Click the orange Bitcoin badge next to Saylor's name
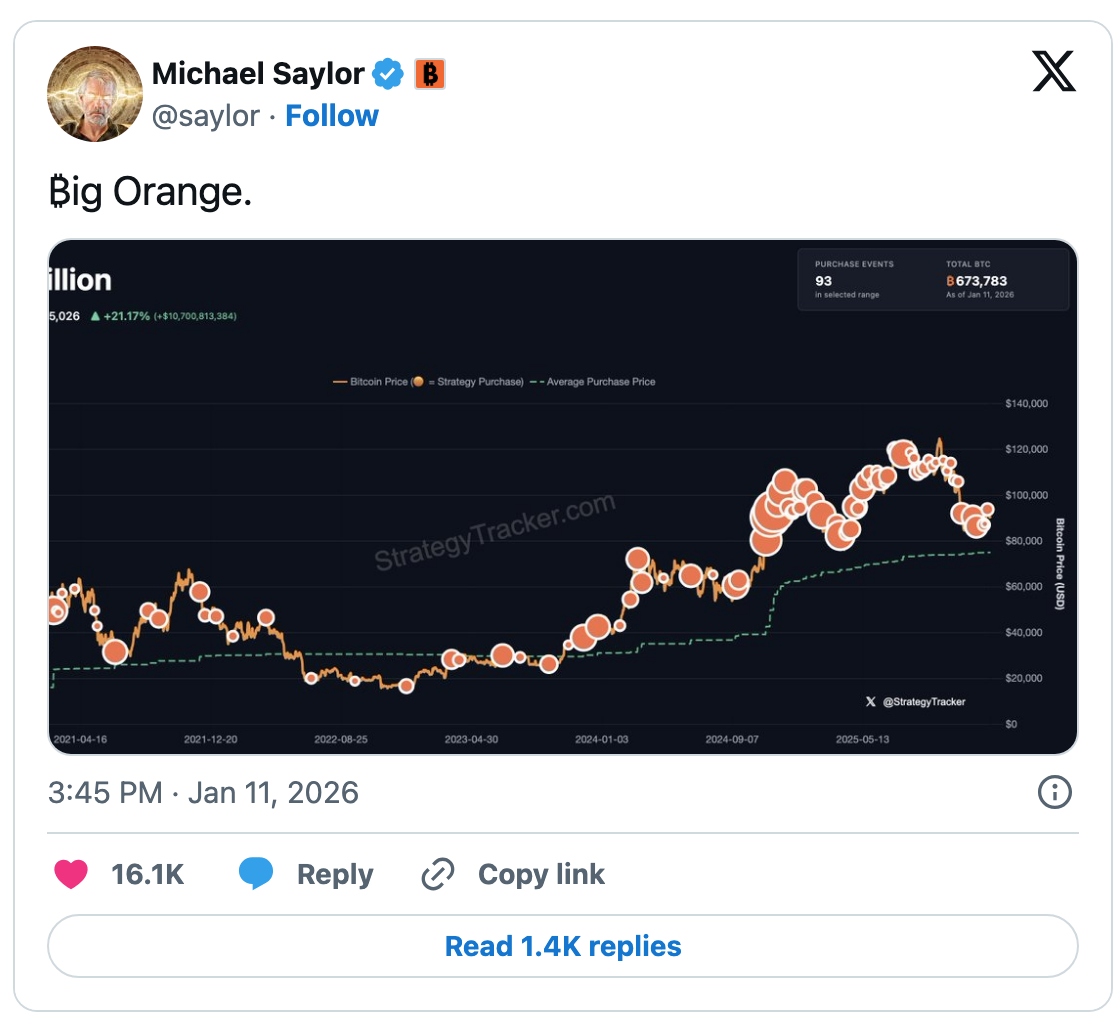The image size is (1120, 1026). pyautogui.click(x=428, y=73)
